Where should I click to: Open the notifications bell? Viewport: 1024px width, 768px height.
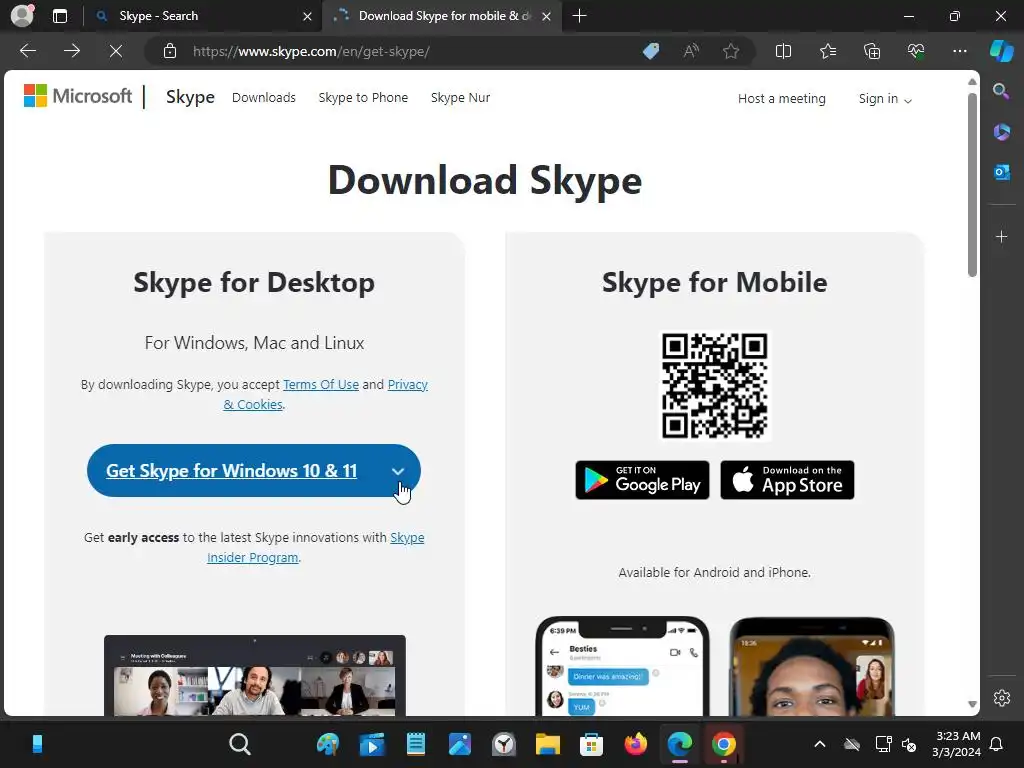(x=997, y=744)
